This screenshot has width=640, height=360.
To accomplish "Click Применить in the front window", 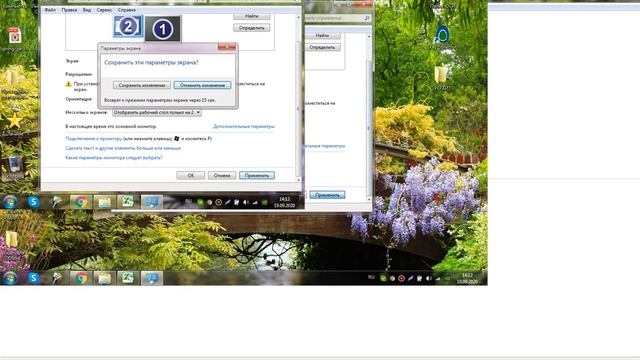I will pos(257,176).
